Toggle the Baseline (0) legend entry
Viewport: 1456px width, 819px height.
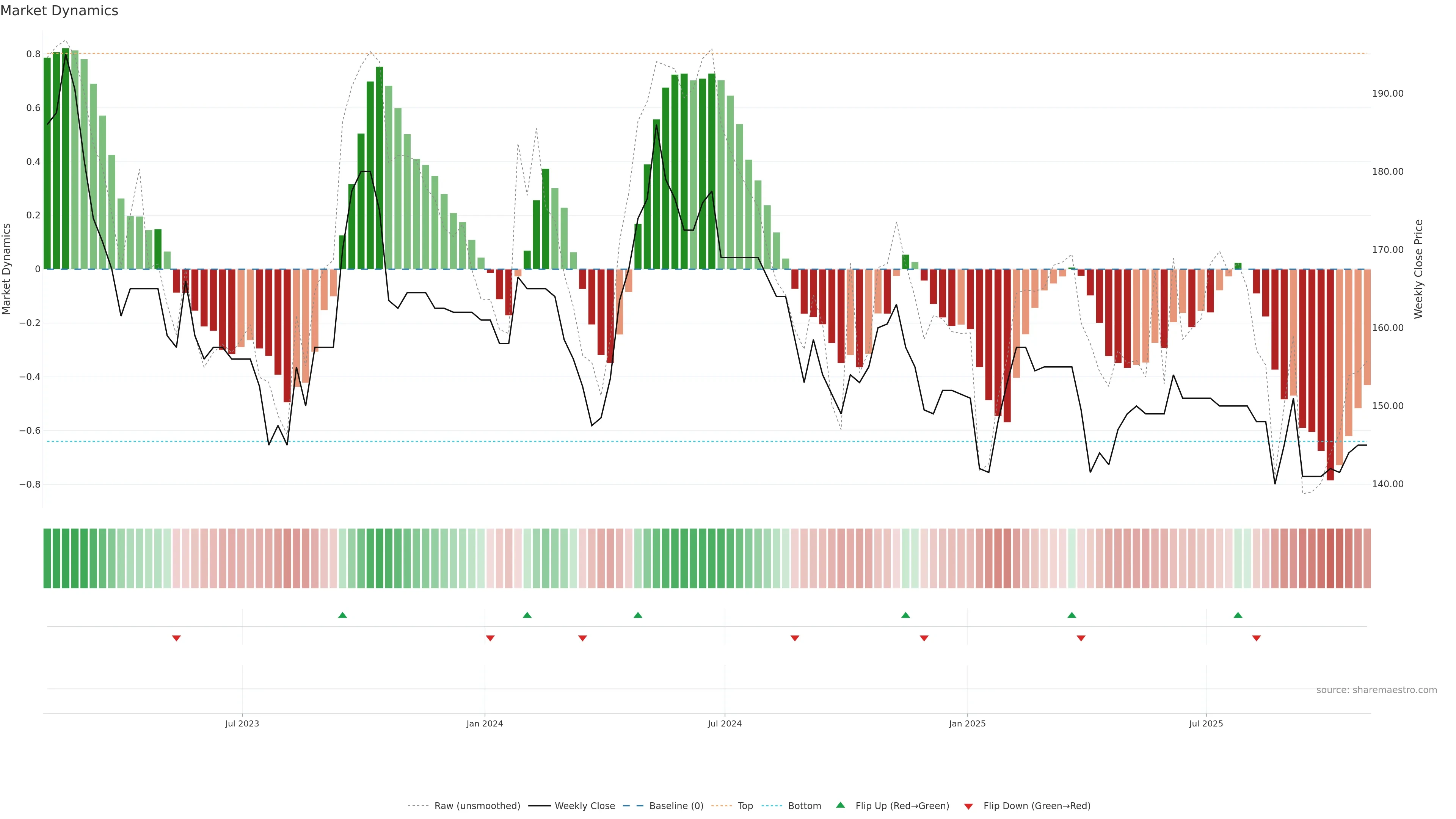tap(676, 806)
